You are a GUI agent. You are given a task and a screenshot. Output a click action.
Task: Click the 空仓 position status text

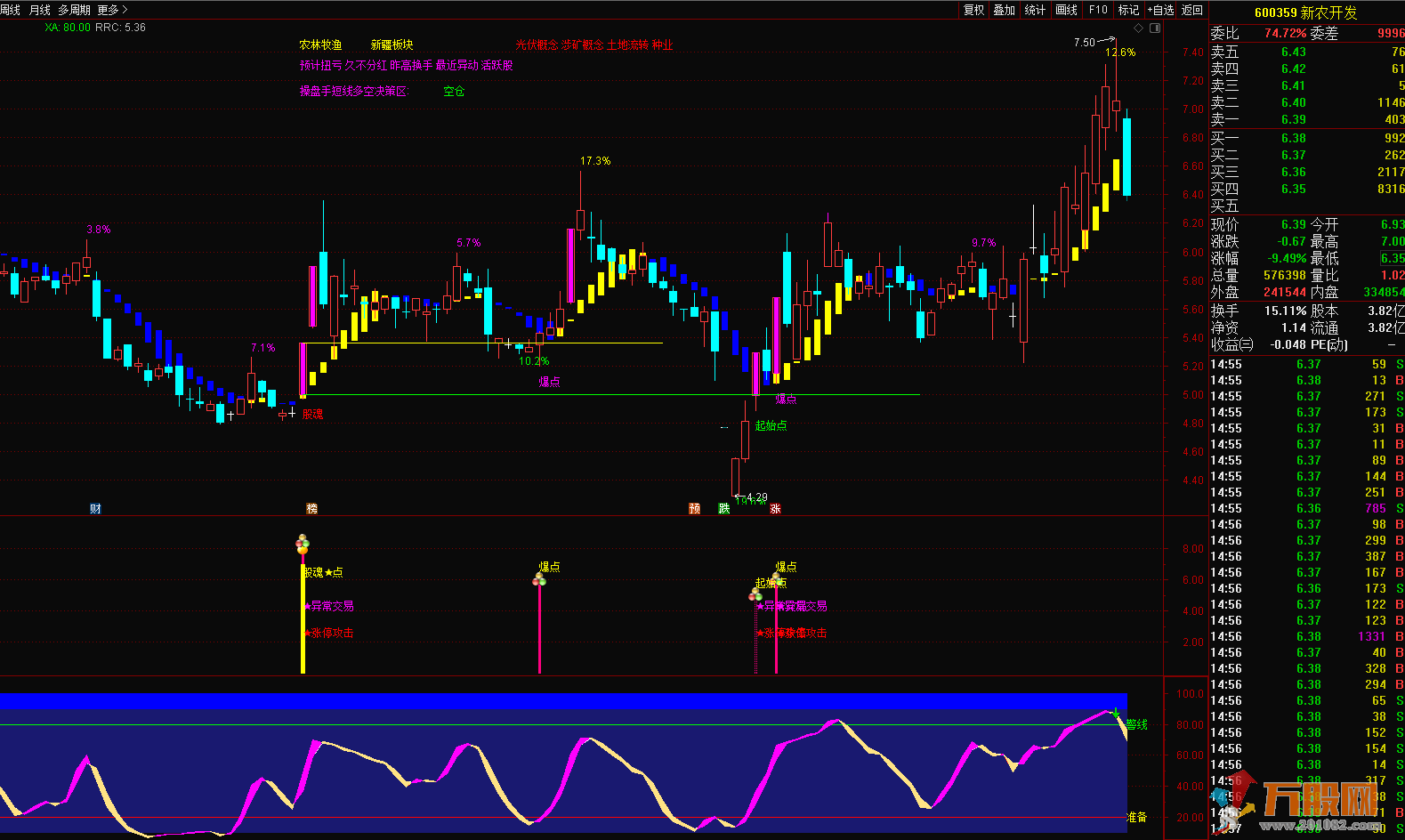[x=454, y=91]
